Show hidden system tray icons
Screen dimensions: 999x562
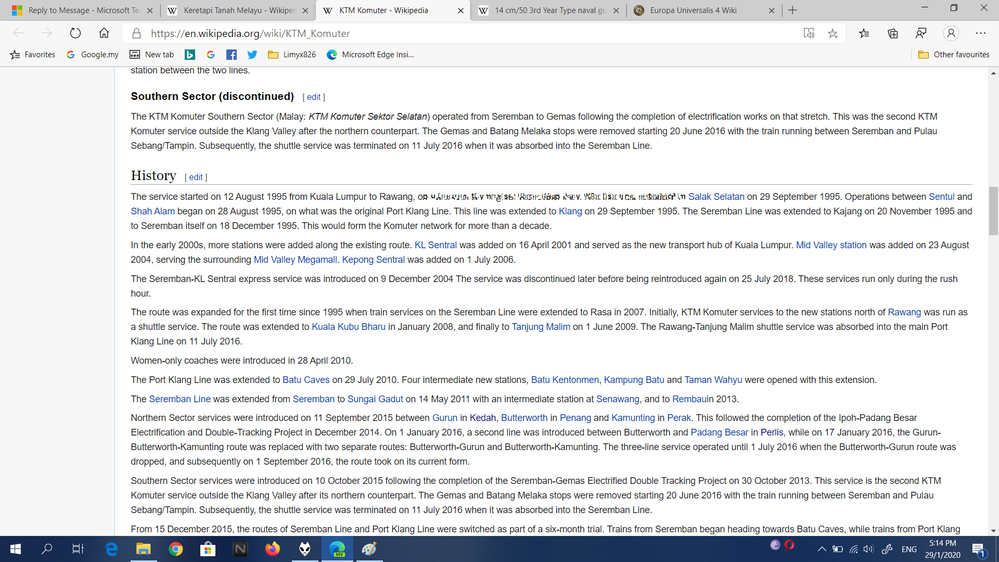(822, 549)
